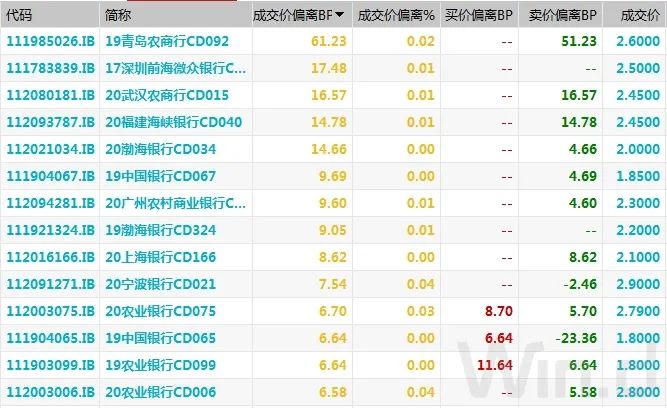667x408 pixels.
Task: Click deviation value 9.05
Action: [x=333, y=230]
